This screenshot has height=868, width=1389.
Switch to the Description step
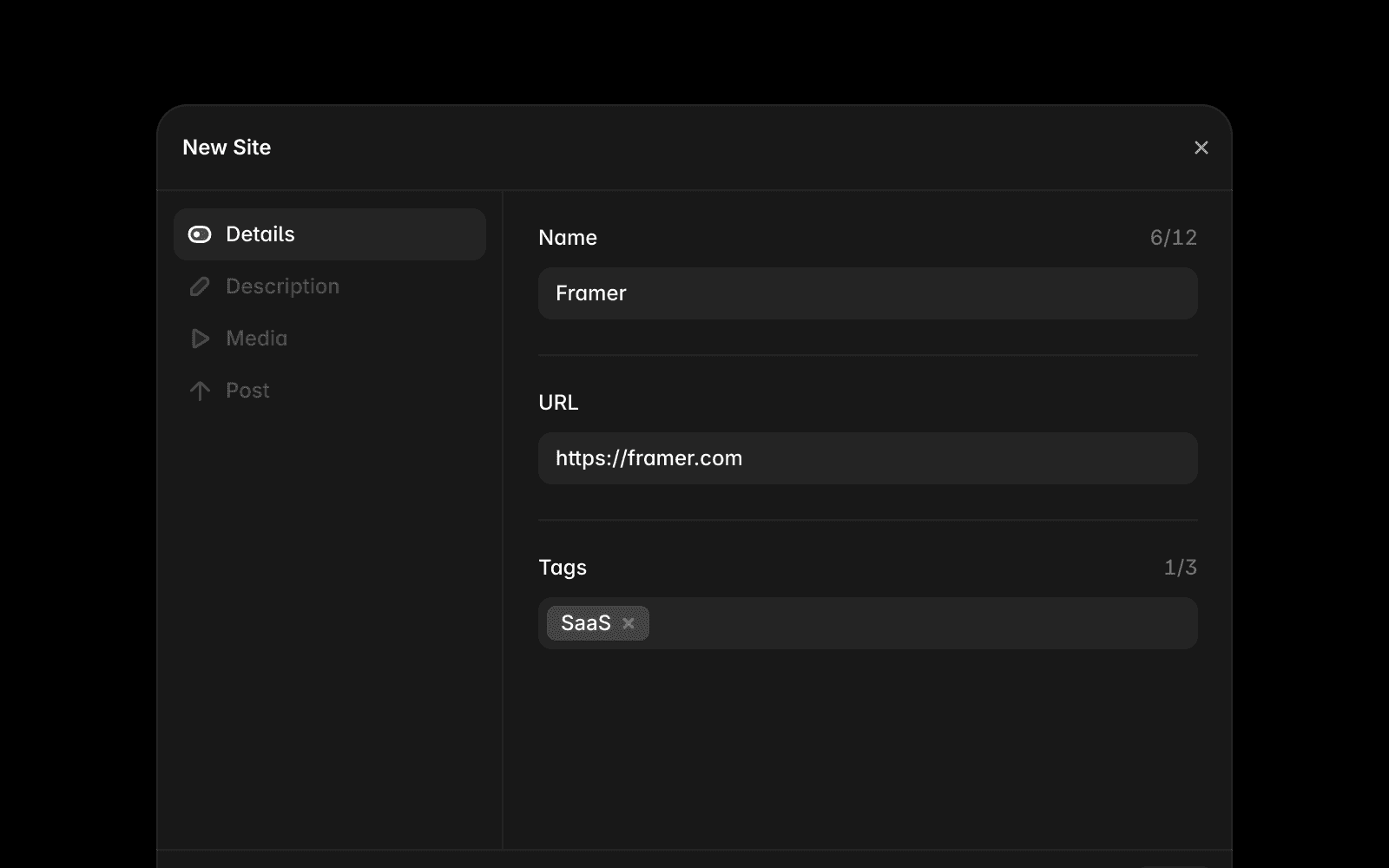click(x=330, y=286)
